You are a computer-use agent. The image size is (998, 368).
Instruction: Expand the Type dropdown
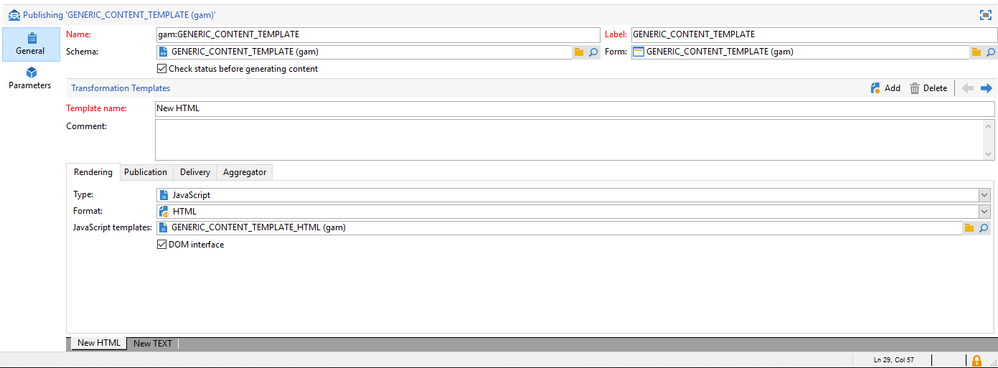pos(985,195)
